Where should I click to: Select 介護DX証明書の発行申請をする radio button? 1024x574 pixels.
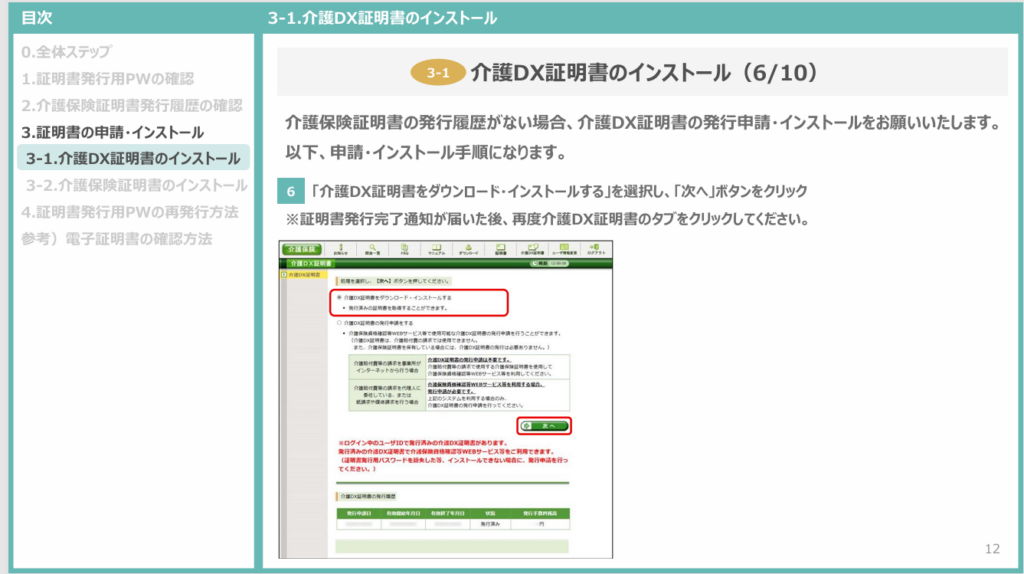(339, 323)
